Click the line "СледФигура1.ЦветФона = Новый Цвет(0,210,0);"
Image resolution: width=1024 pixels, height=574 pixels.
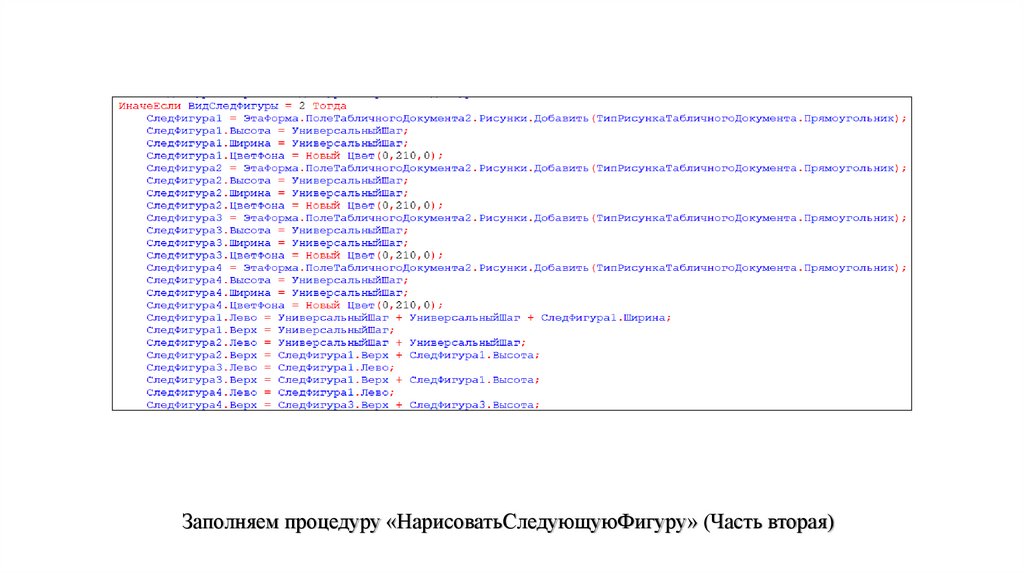coord(295,155)
